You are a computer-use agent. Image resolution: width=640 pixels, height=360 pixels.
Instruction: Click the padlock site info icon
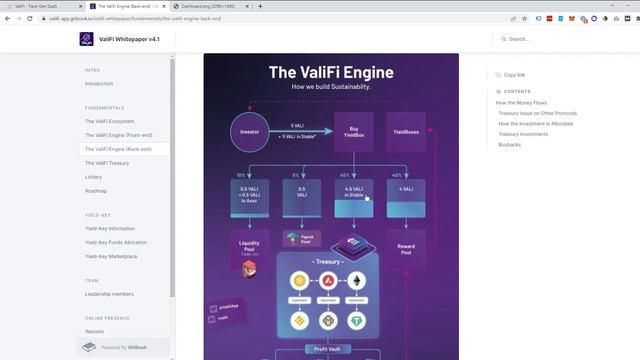[x=43, y=18]
